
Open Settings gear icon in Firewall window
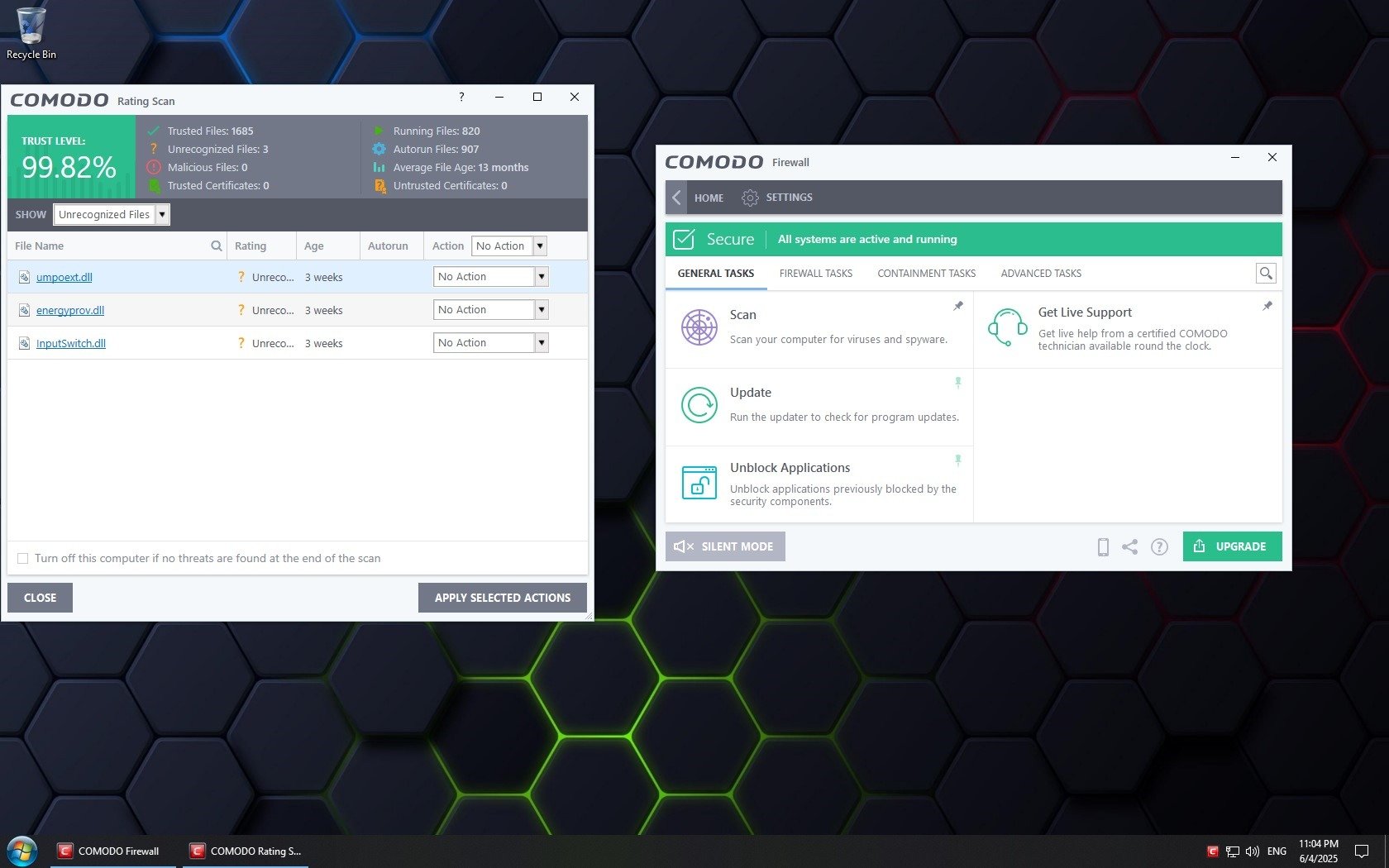point(750,198)
